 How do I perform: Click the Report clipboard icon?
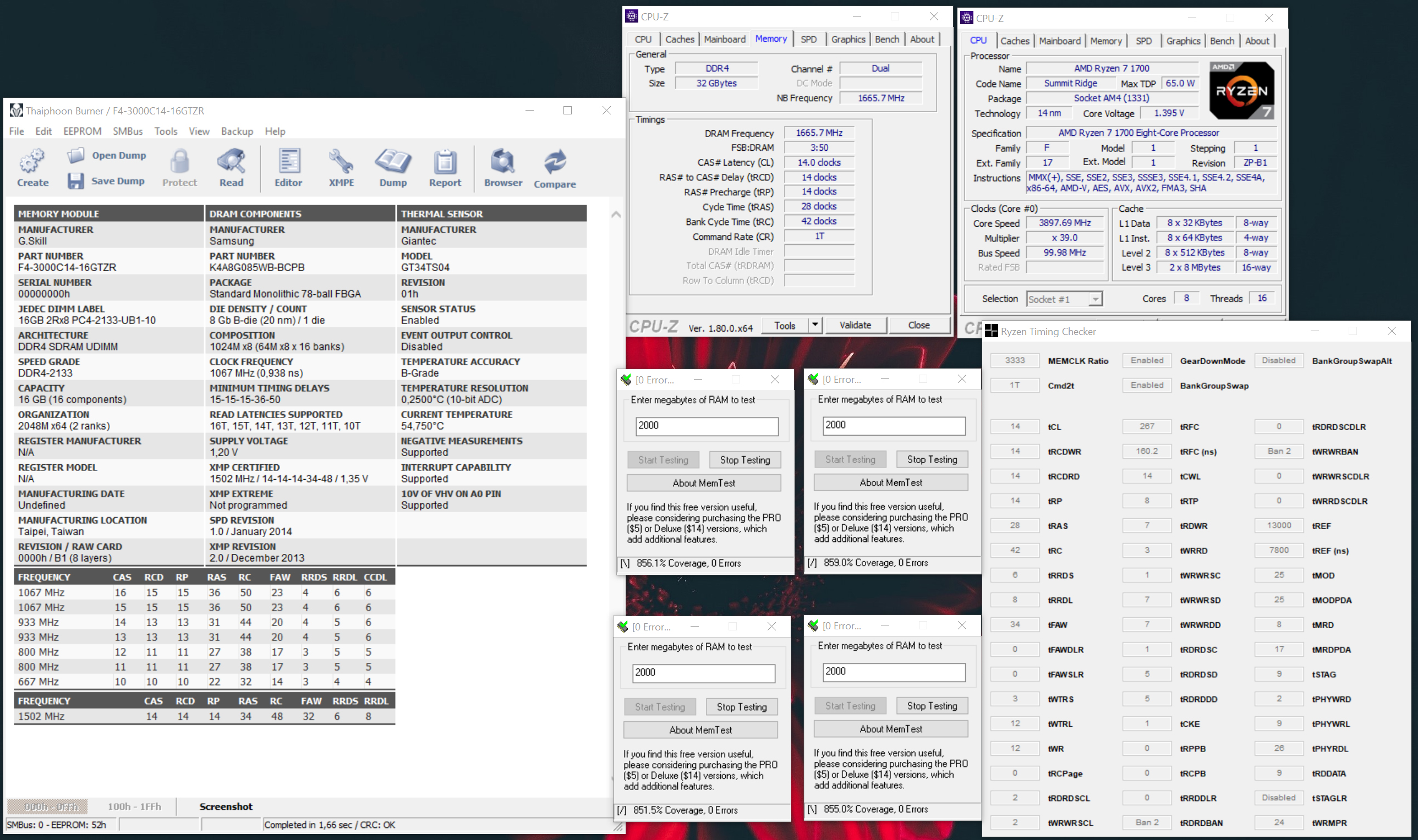pos(445,162)
